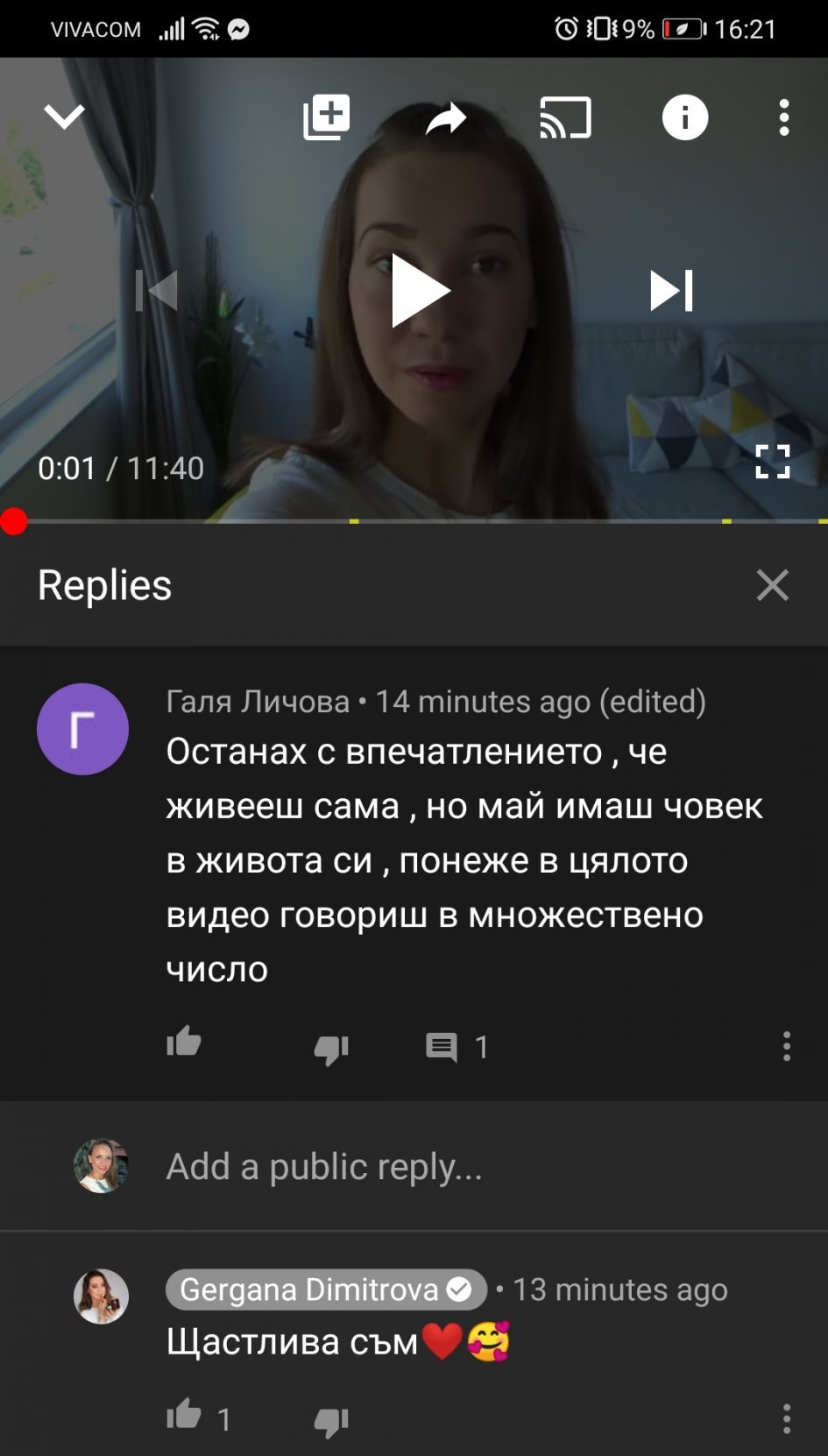828x1456 pixels.
Task: Open Галя Личова's purple profile avatar
Action: (x=82, y=729)
